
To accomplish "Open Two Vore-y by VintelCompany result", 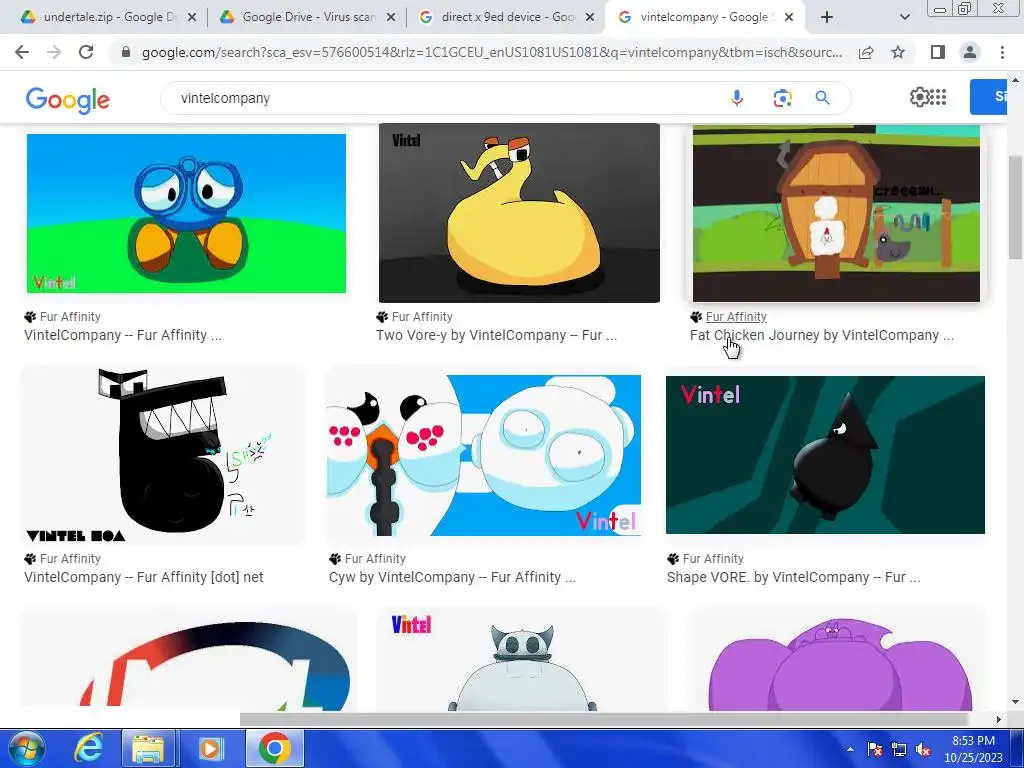I will (496, 335).
